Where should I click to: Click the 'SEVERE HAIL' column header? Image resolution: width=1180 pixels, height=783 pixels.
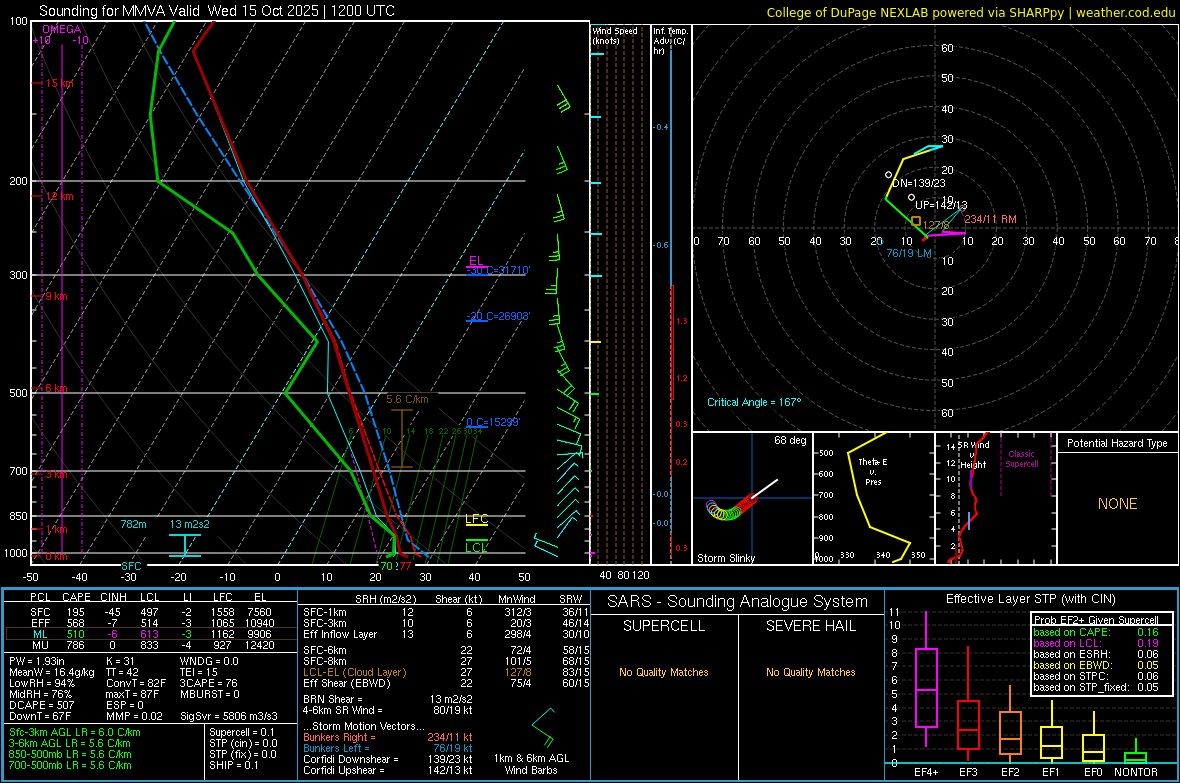810,626
